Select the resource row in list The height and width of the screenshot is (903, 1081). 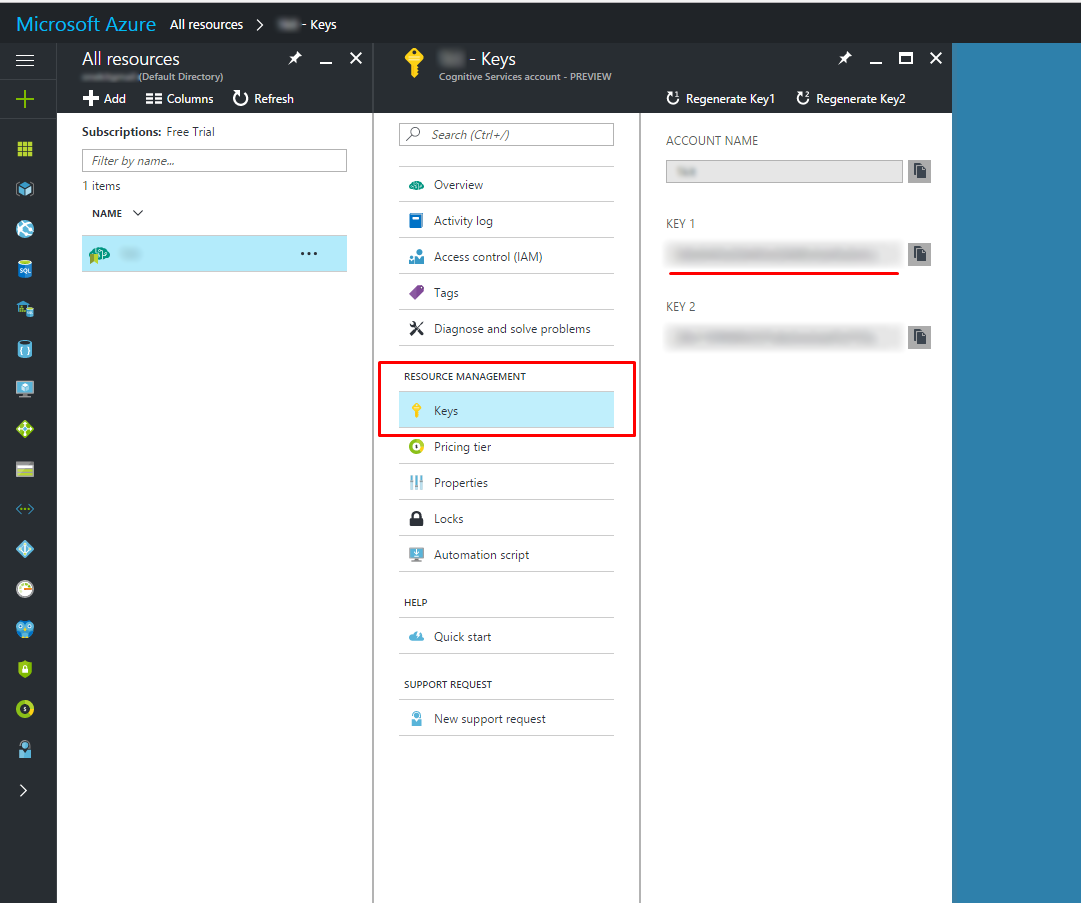coord(214,254)
